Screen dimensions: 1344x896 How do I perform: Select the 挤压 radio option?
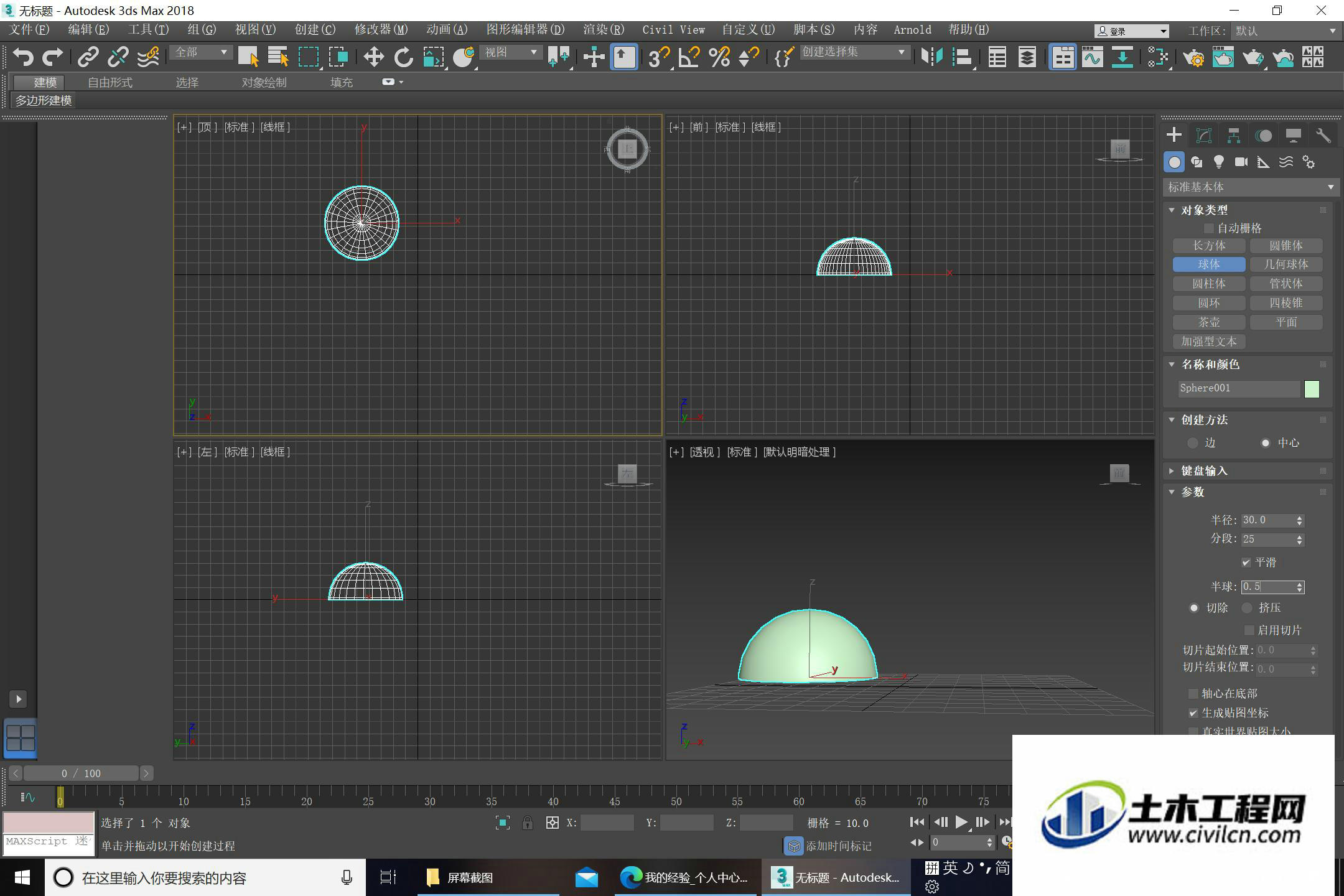point(1246,608)
